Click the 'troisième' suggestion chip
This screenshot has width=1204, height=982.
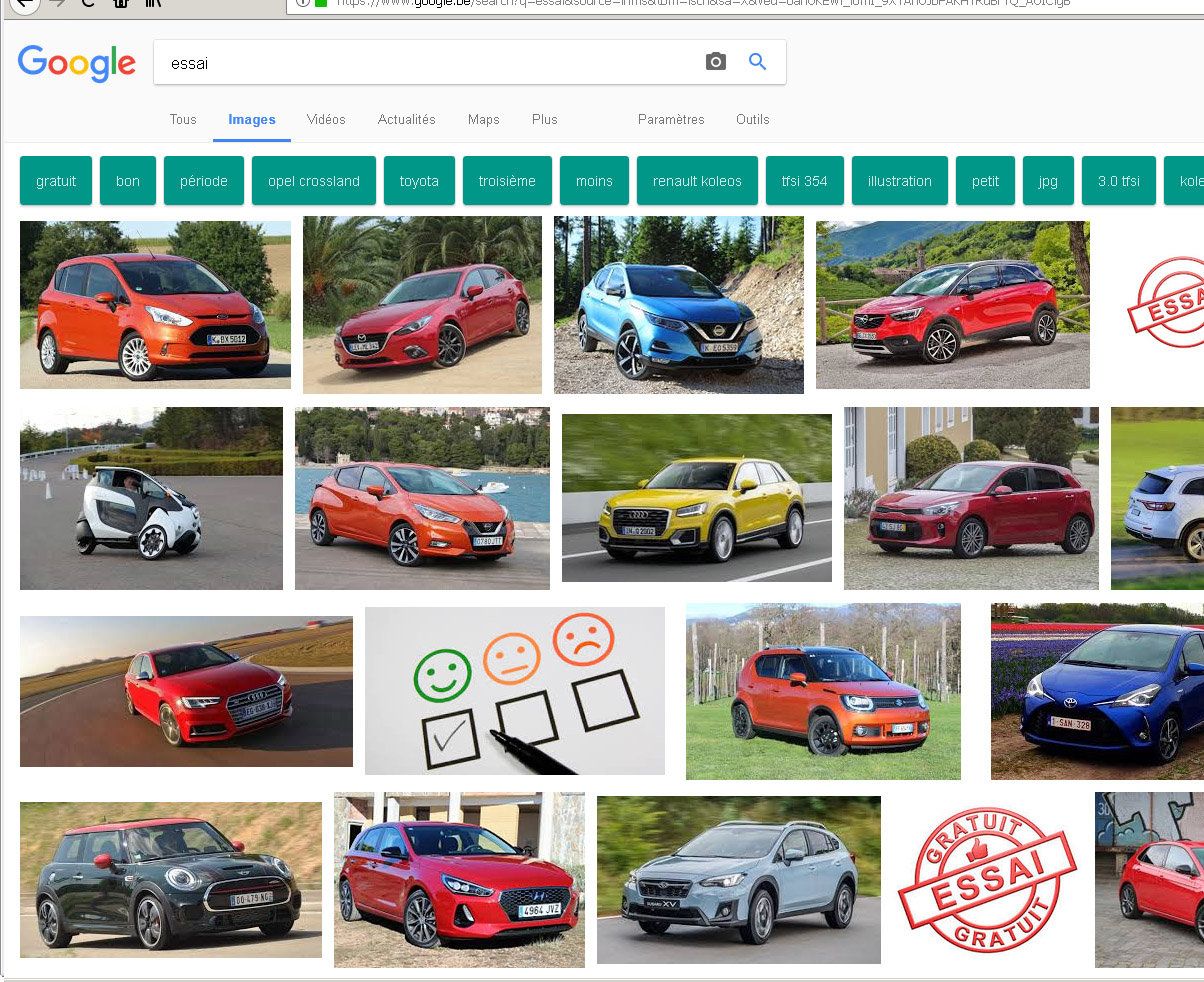(507, 181)
